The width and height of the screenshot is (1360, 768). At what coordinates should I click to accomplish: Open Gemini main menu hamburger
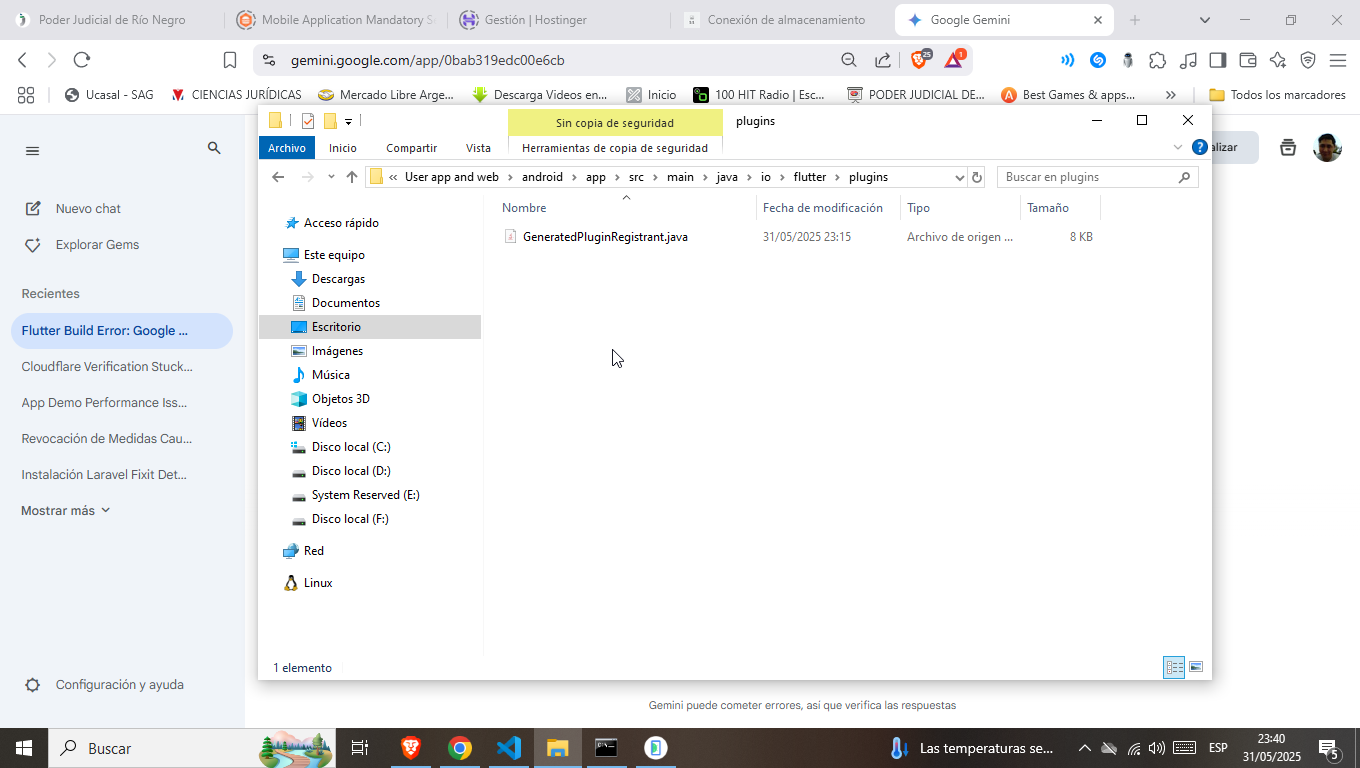click(x=32, y=151)
